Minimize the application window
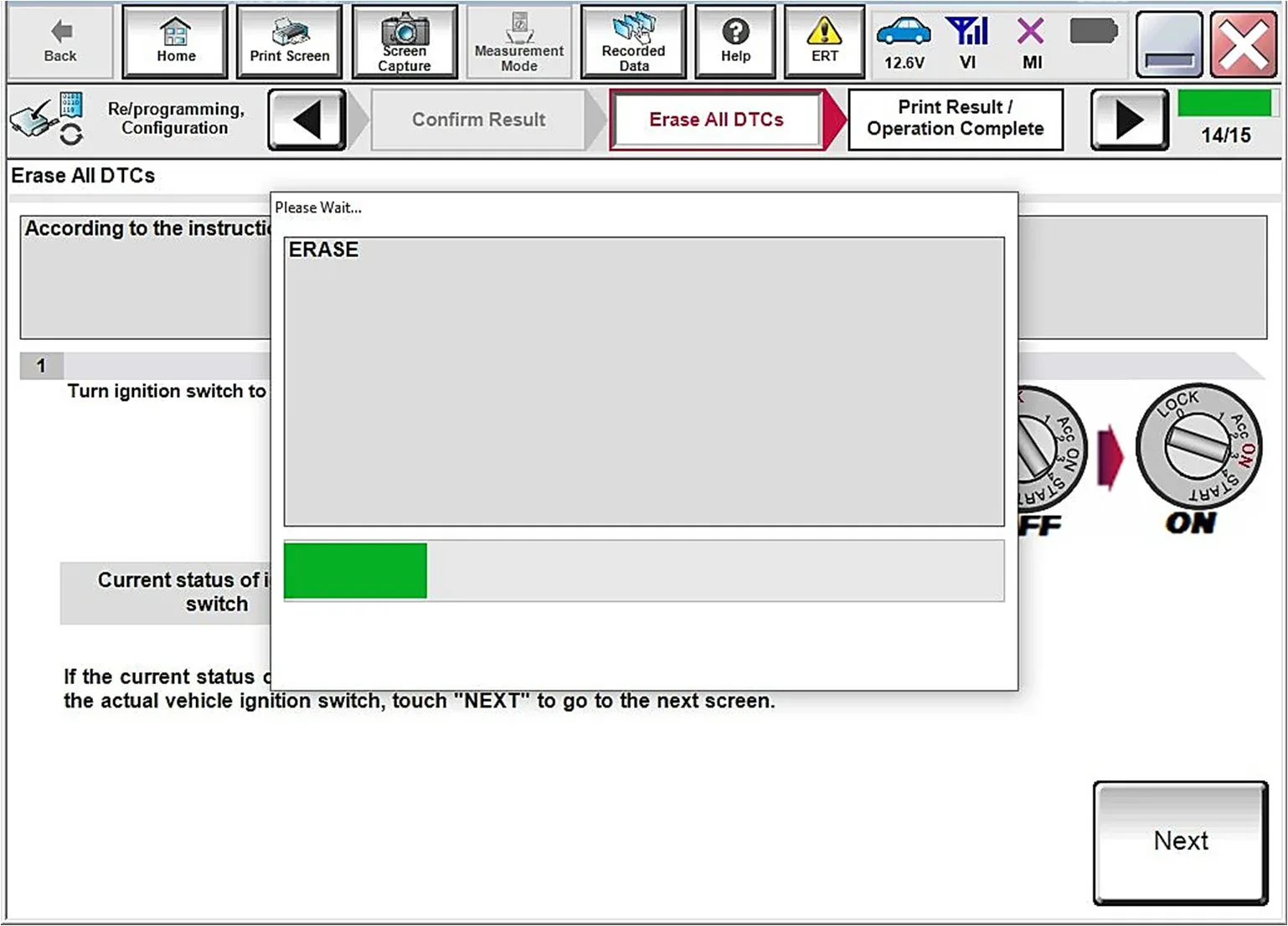The height and width of the screenshot is (926, 1288). pyautogui.click(x=1170, y=44)
